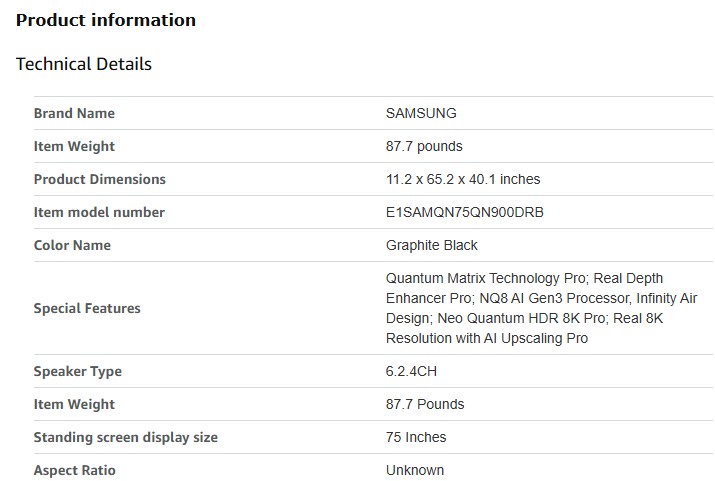Click the 11.2 x 65.2 x 40.1 inches value
The width and height of the screenshot is (715, 481).
463,180
